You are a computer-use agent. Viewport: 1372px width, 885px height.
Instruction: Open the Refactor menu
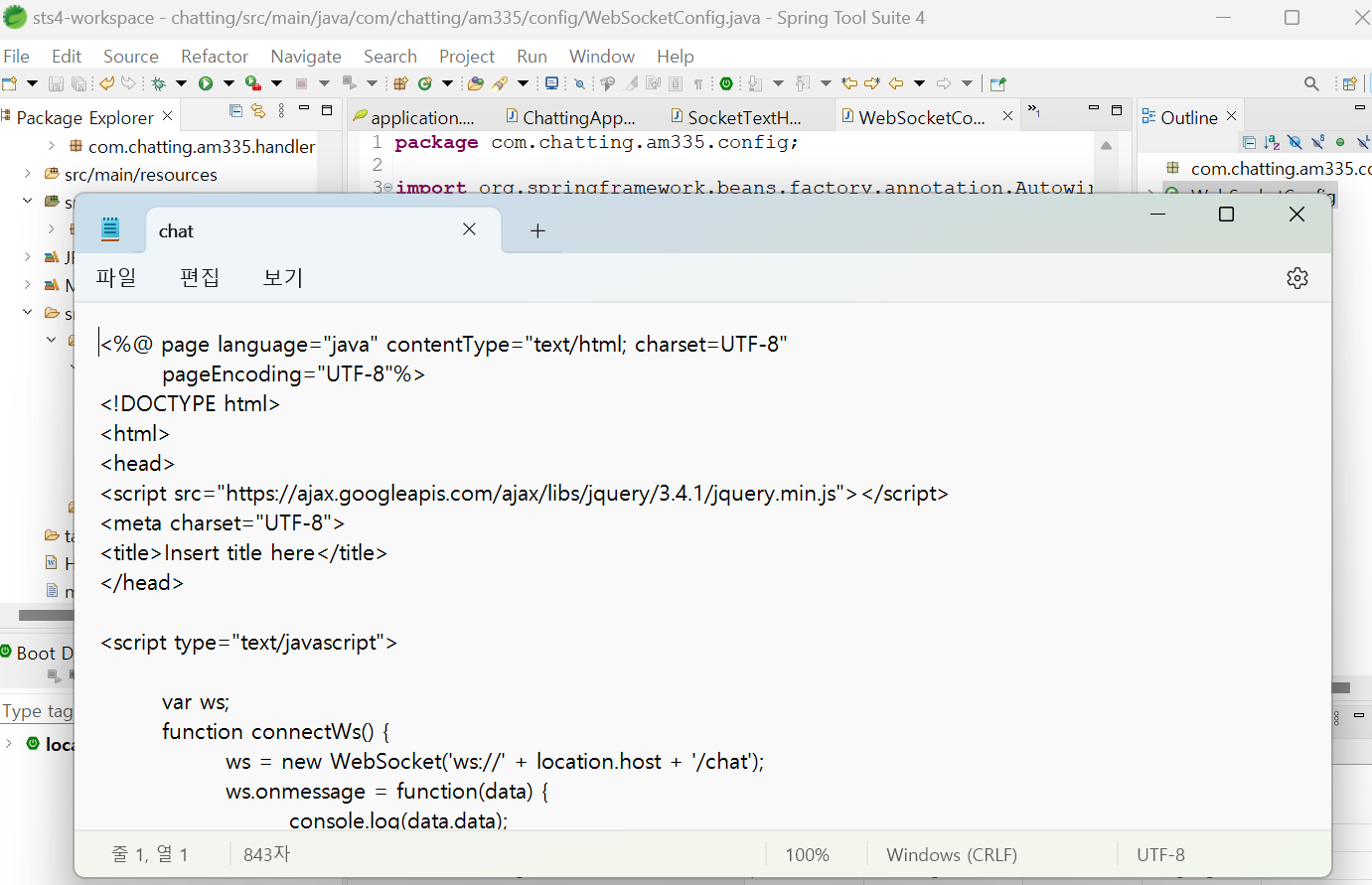pos(215,57)
